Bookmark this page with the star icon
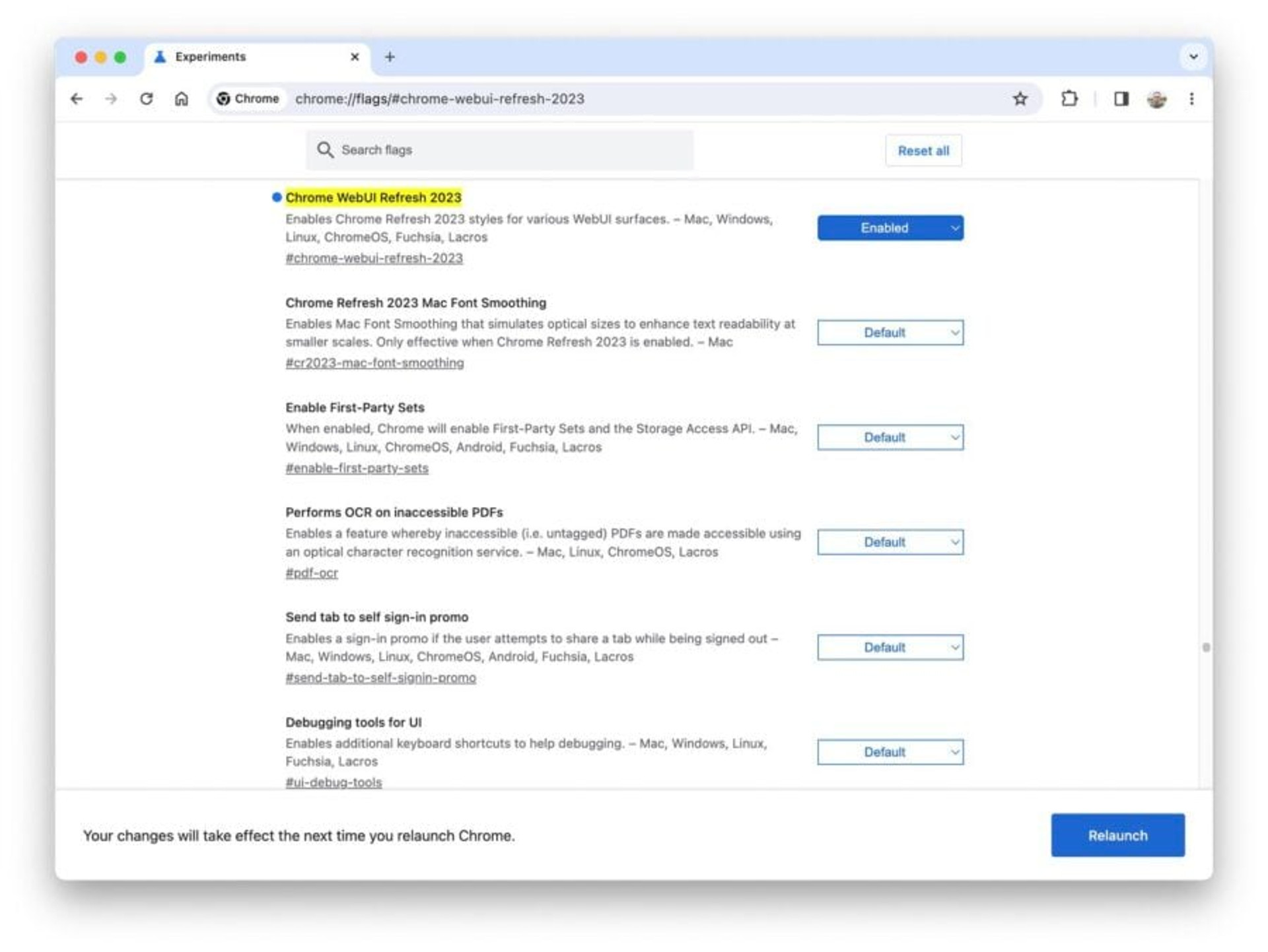 coord(1020,99)
